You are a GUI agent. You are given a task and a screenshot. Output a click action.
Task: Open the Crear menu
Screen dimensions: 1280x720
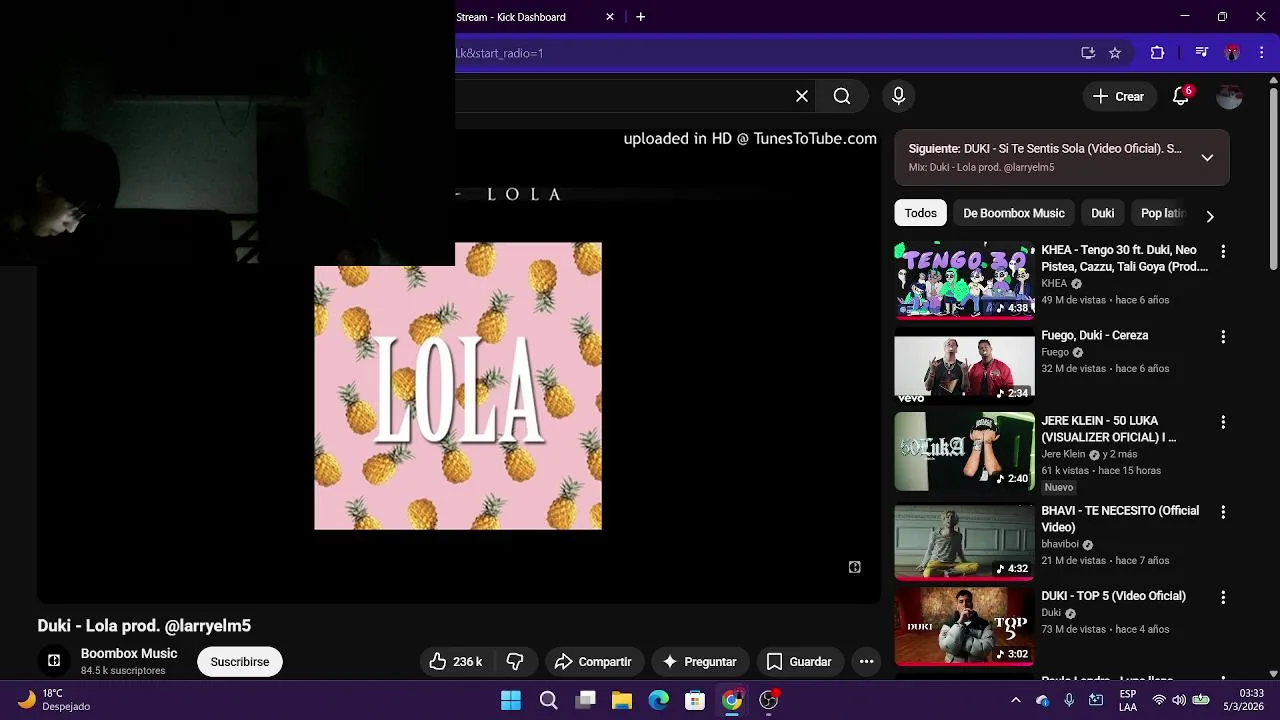pyautogui.click(x=1119, y=96)
